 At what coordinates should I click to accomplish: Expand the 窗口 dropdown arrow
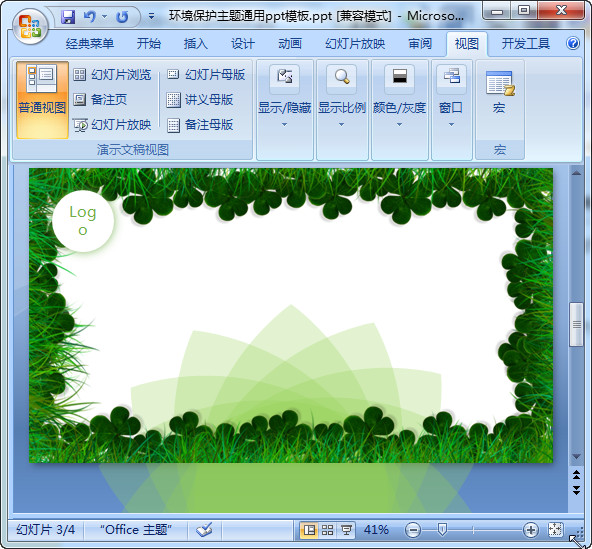pos(452,125)
